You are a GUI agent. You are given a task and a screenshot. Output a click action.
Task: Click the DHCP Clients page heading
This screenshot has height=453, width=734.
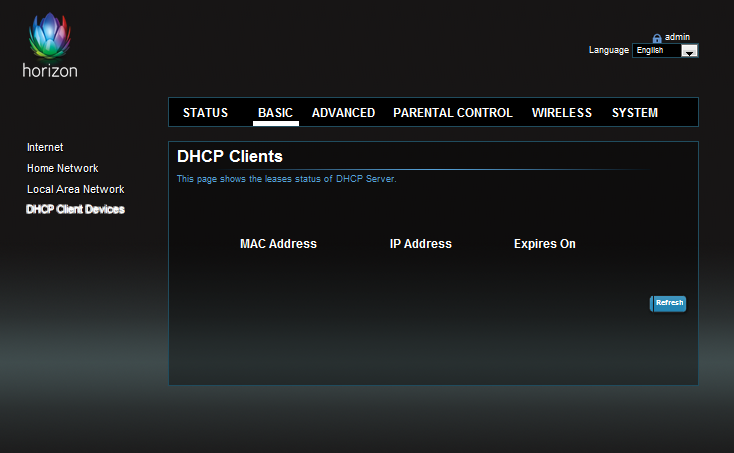pyautogui.click(x=229, y=156)
